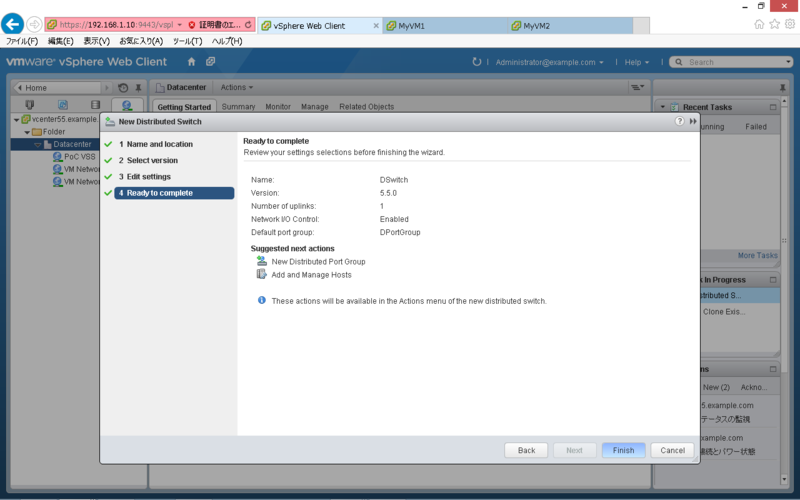
Task: Show the Failed tasks tab
Action: pyautogui.click(x=756, y=127)
